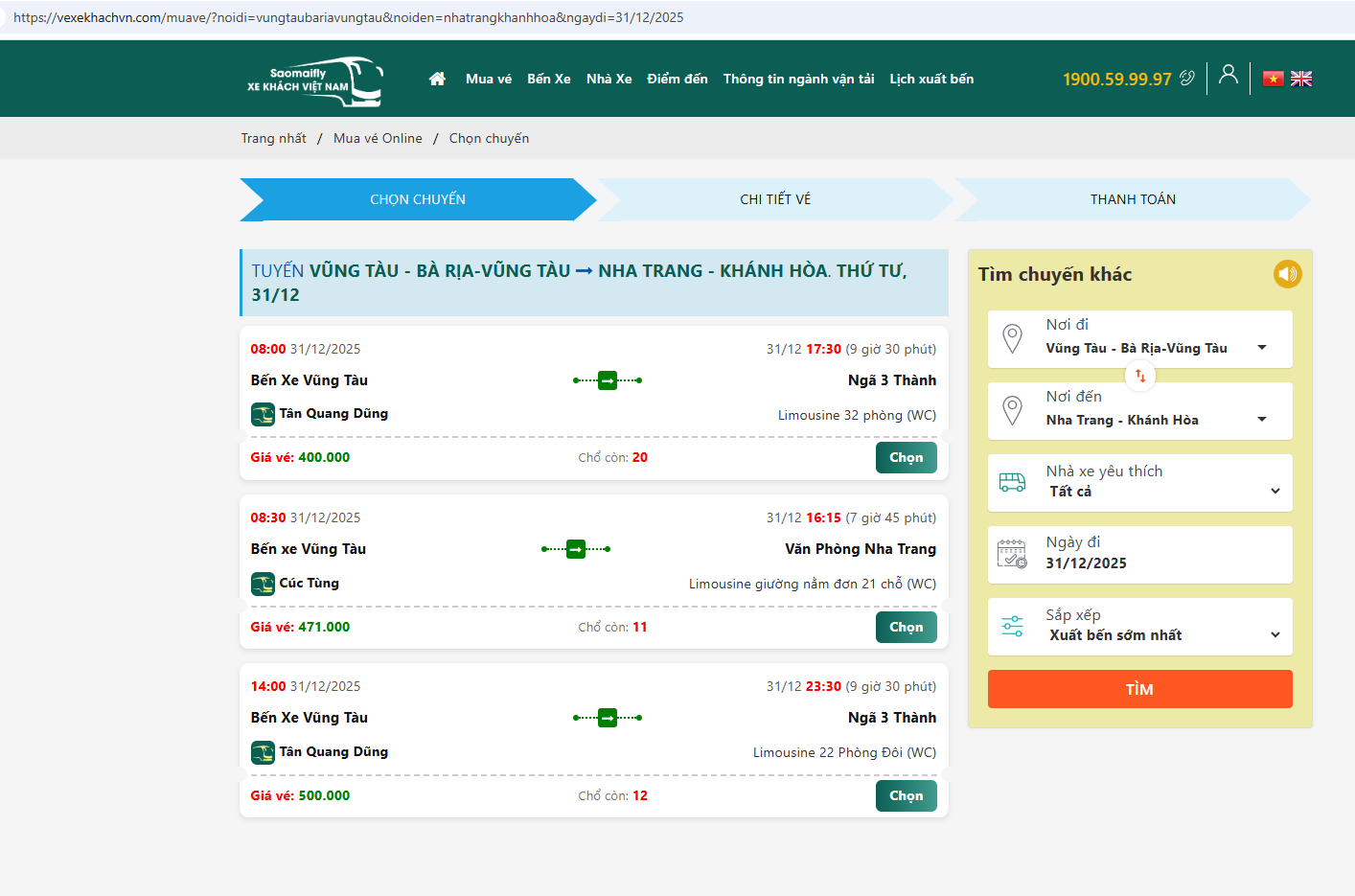Click the Mua vé Online breadcrumb link
This screenshot has width=1355, height=896.
[x=378, y=138]
